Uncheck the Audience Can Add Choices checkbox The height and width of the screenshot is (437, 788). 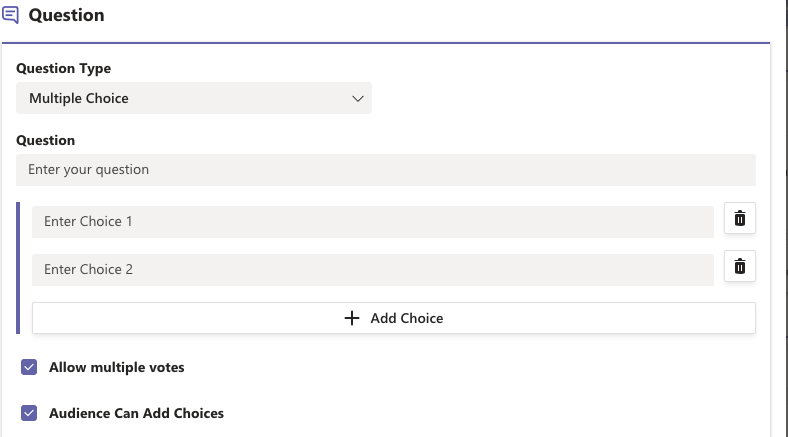coord(29,413)
